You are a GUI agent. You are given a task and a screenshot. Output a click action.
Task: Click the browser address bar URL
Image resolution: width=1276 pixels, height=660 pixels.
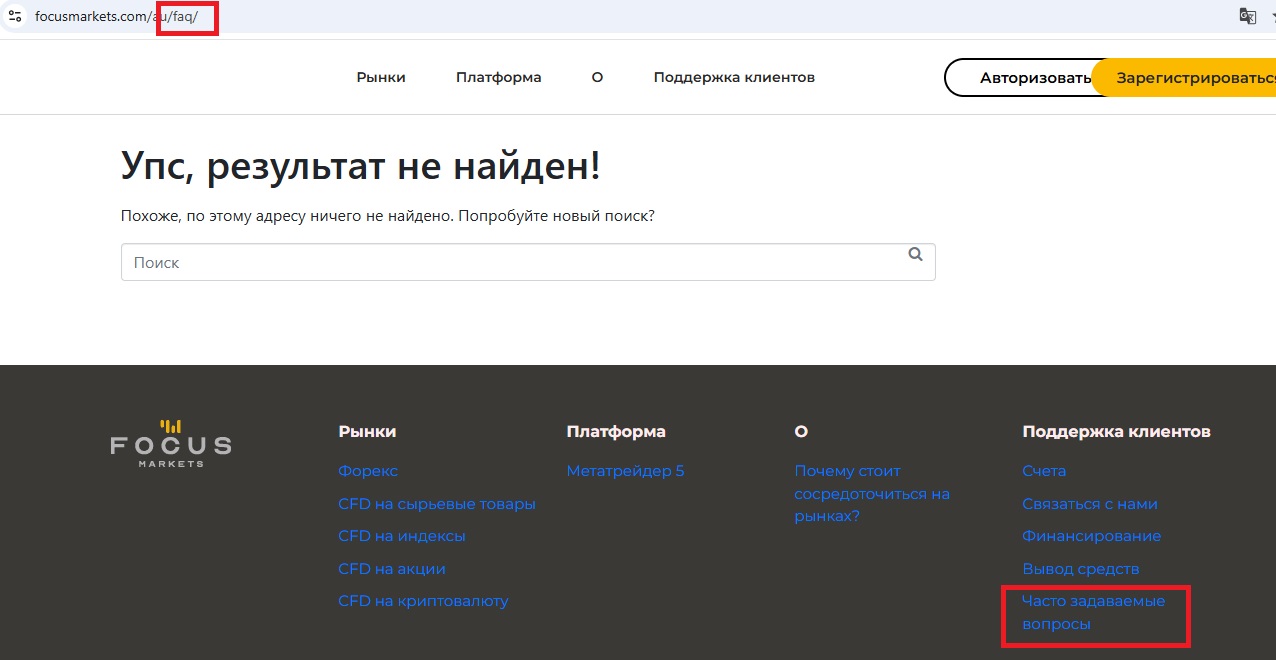116,17
